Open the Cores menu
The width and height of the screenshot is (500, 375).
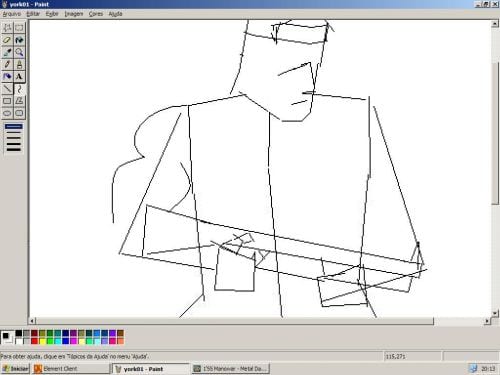tap(96, 14)
